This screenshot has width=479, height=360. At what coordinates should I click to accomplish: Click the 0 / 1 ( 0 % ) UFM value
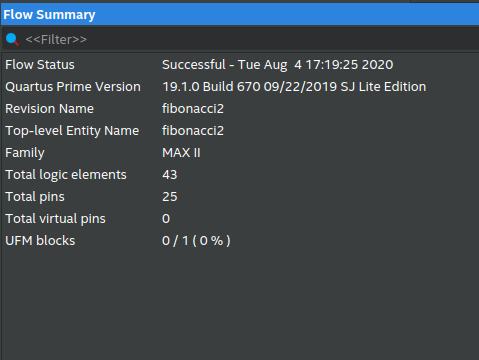196,241
